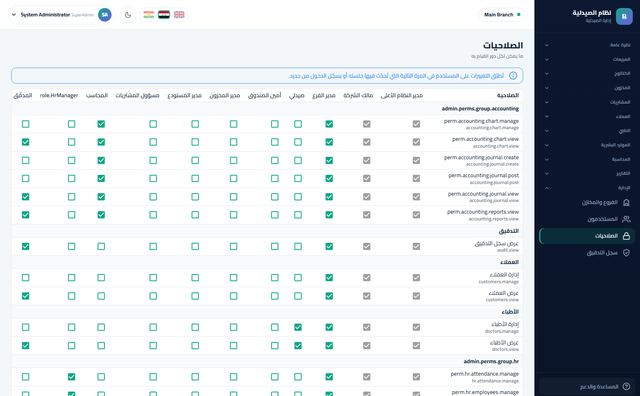Click the مدير المخزون column header
Viewport: 640px width, 396px height.
[225, 96]
